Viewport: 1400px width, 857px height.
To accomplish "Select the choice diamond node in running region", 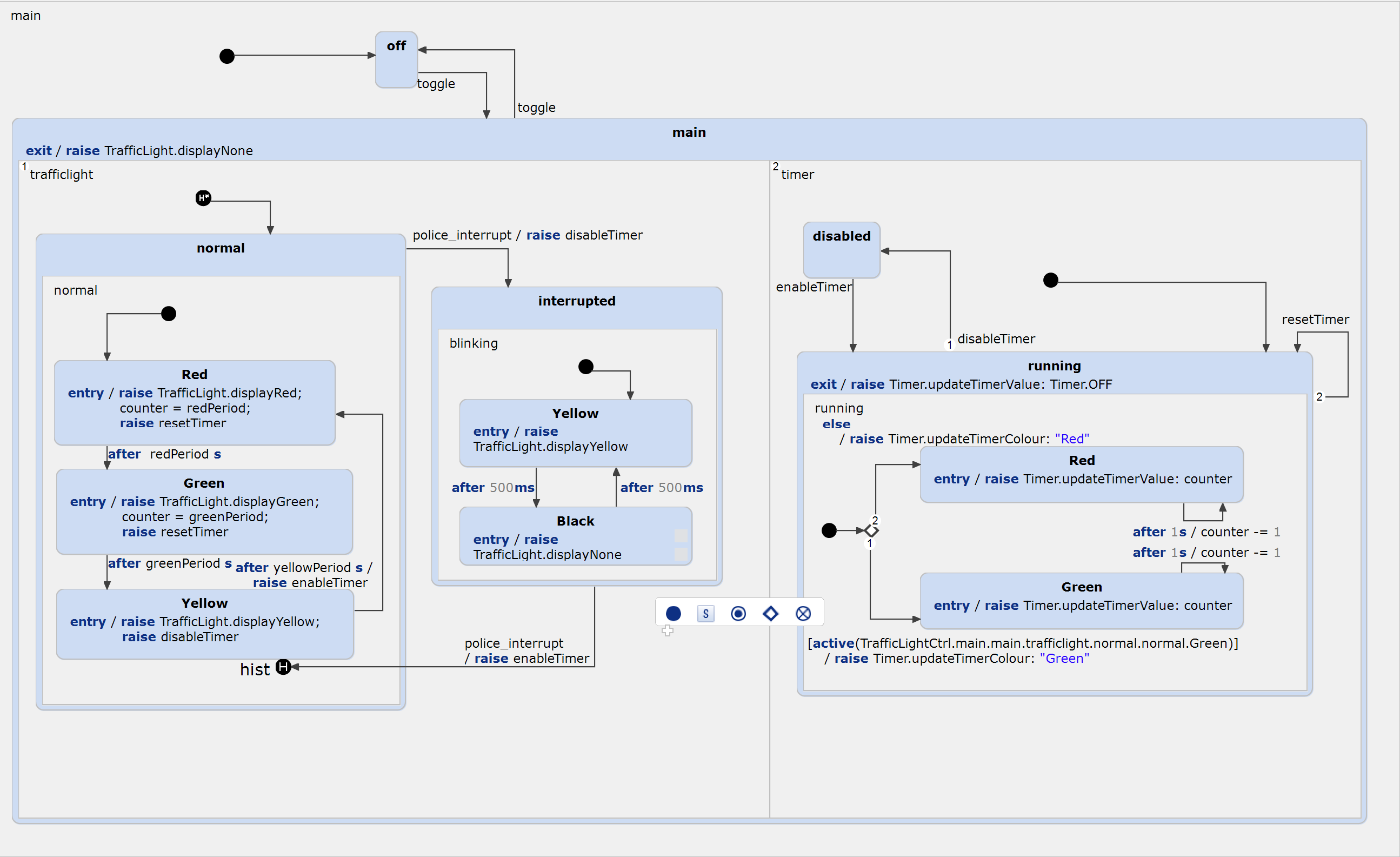I will tap(871, 531).
